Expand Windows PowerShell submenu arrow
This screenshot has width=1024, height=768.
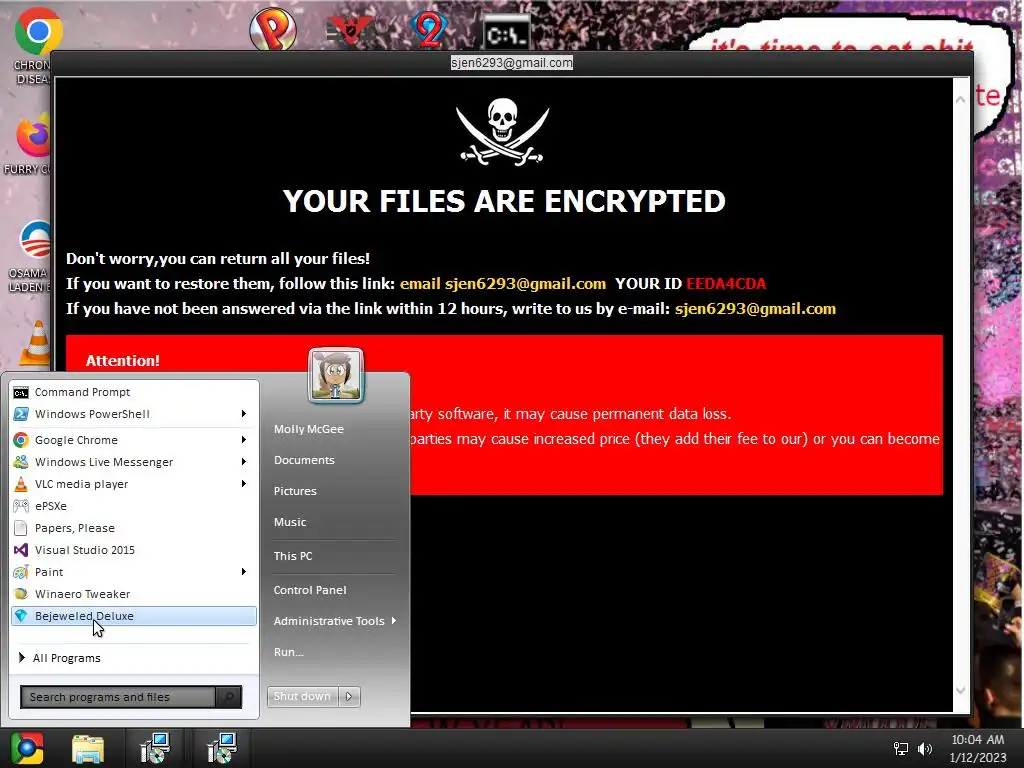coord(244,414)
